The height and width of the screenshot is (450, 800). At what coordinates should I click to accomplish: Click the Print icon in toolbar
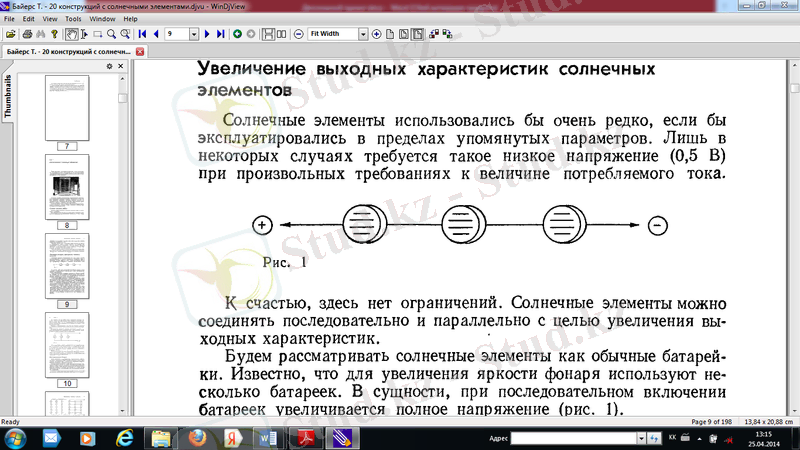27,33
